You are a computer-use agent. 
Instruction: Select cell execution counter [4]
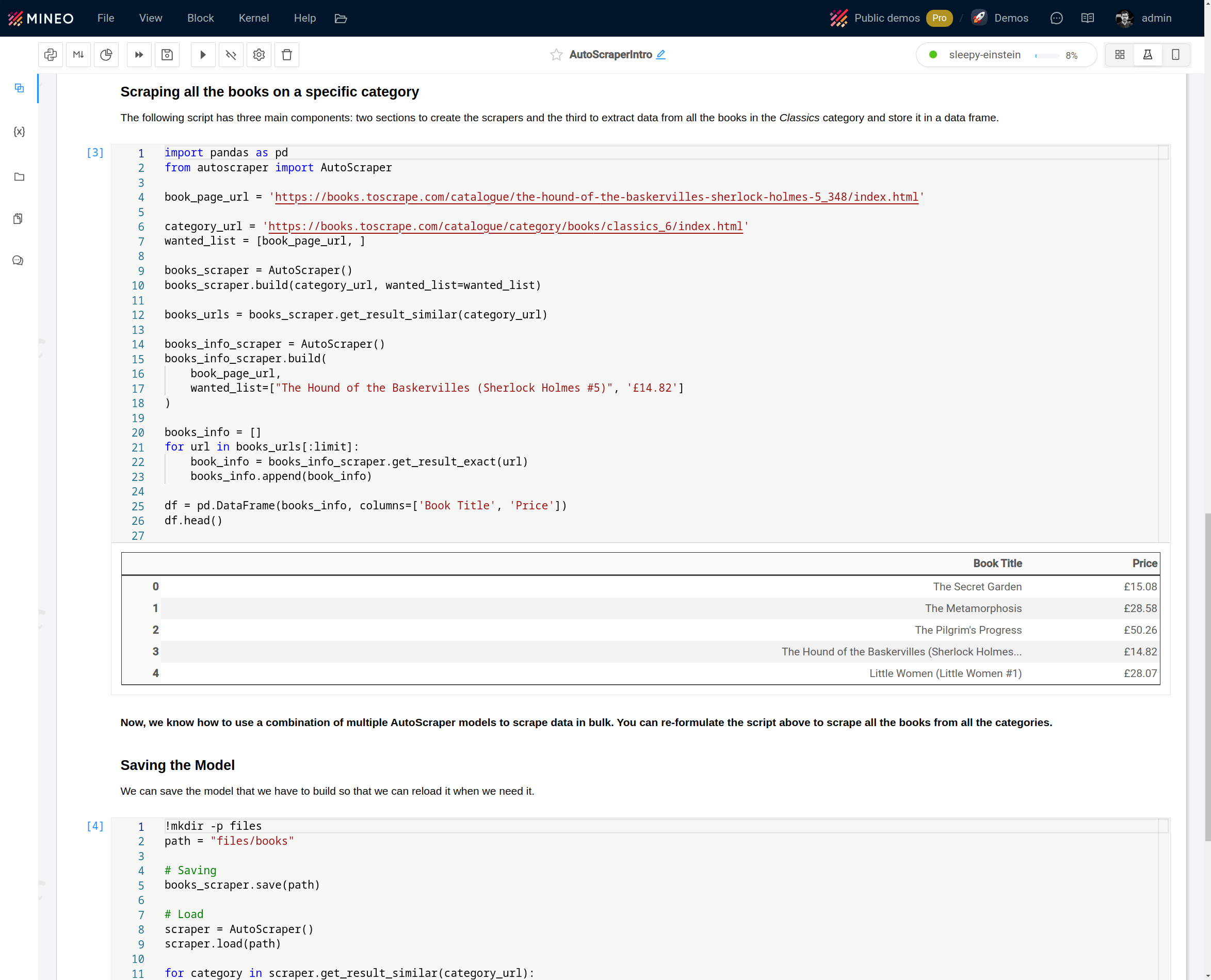pos(95,826)
